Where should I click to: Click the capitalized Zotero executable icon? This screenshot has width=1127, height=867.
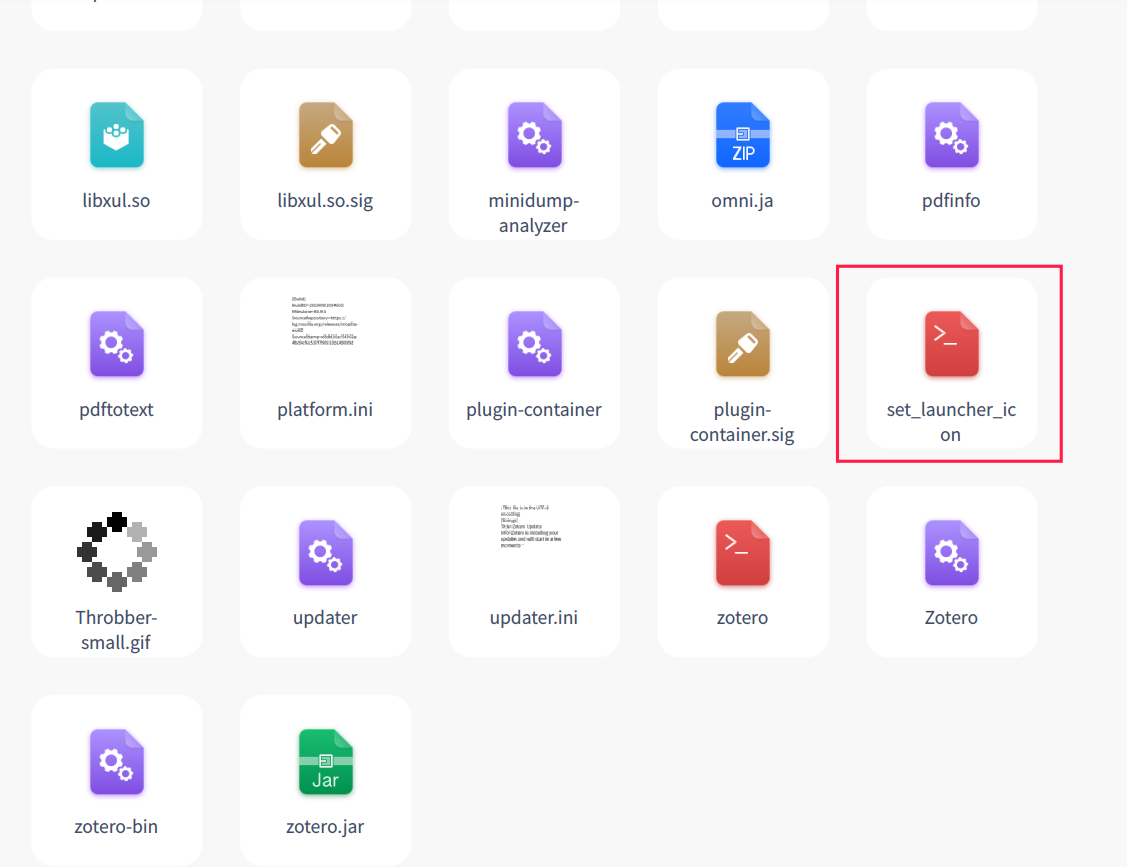click(x=951, y=552)
